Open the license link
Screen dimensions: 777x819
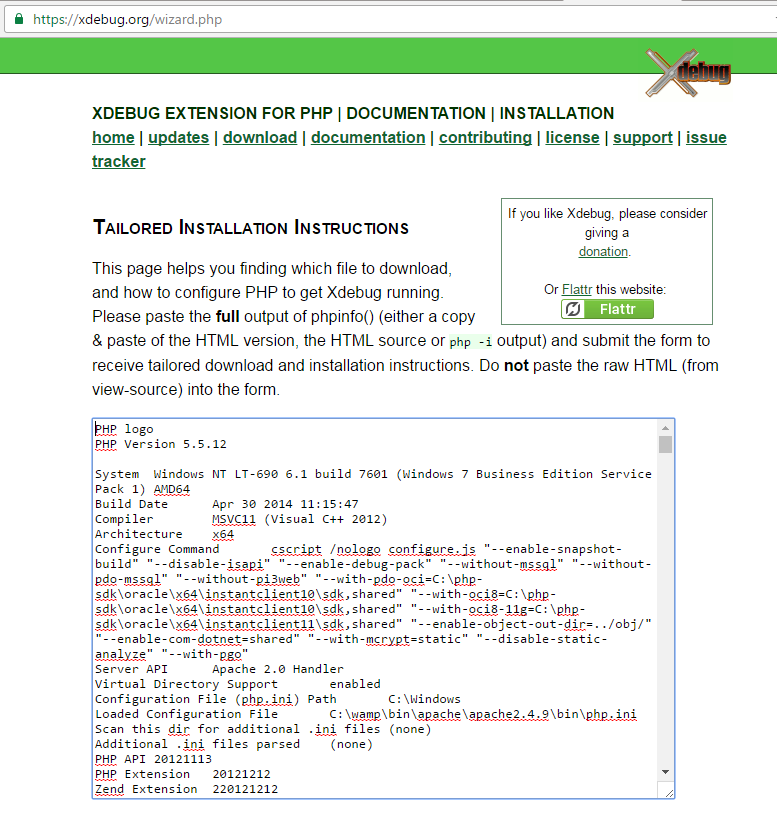point(572,137)
